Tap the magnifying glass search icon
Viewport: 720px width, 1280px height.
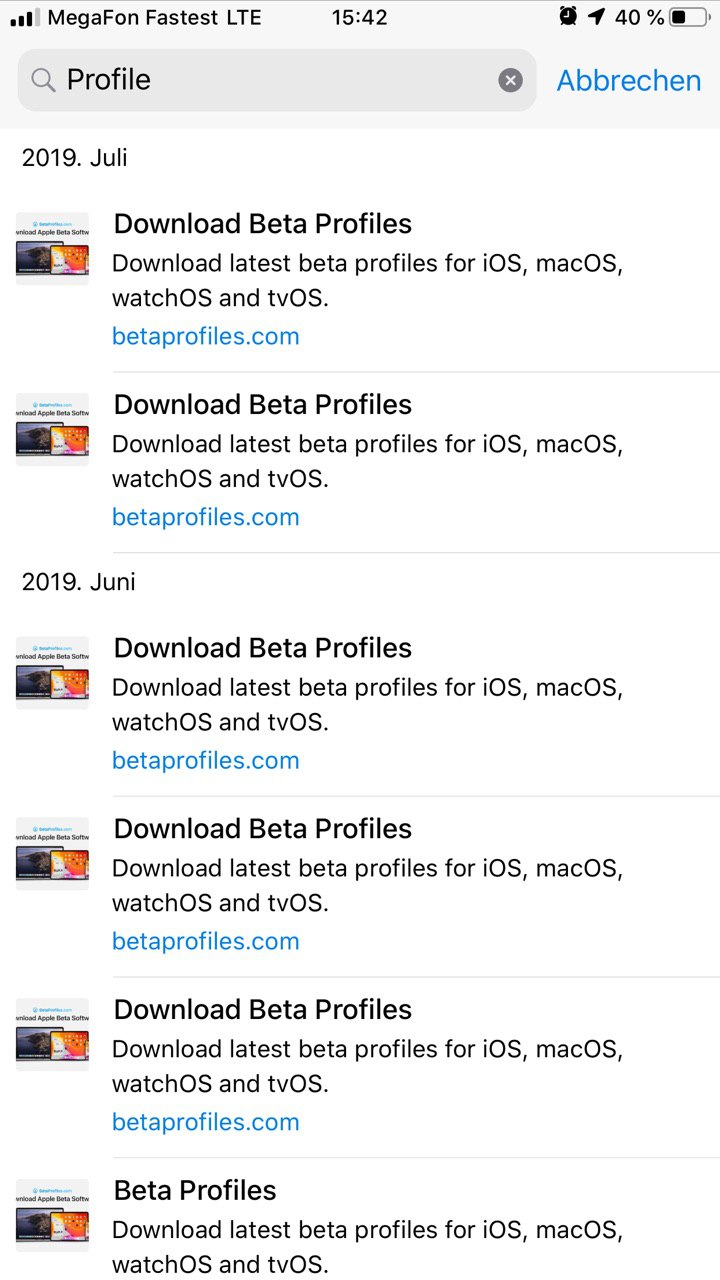[43, 80]
